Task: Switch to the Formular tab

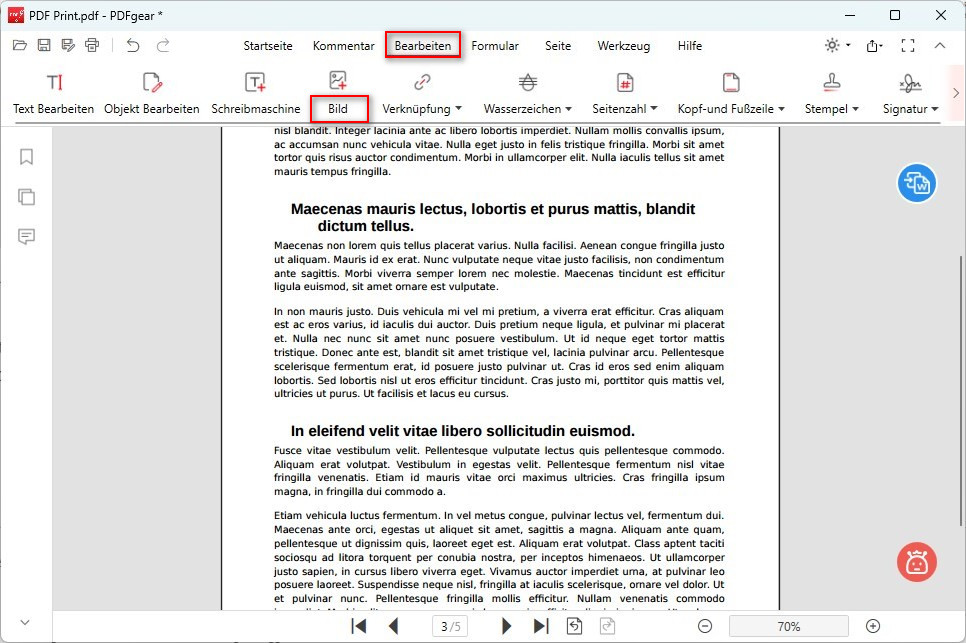Action: click(x=497, y=46)
